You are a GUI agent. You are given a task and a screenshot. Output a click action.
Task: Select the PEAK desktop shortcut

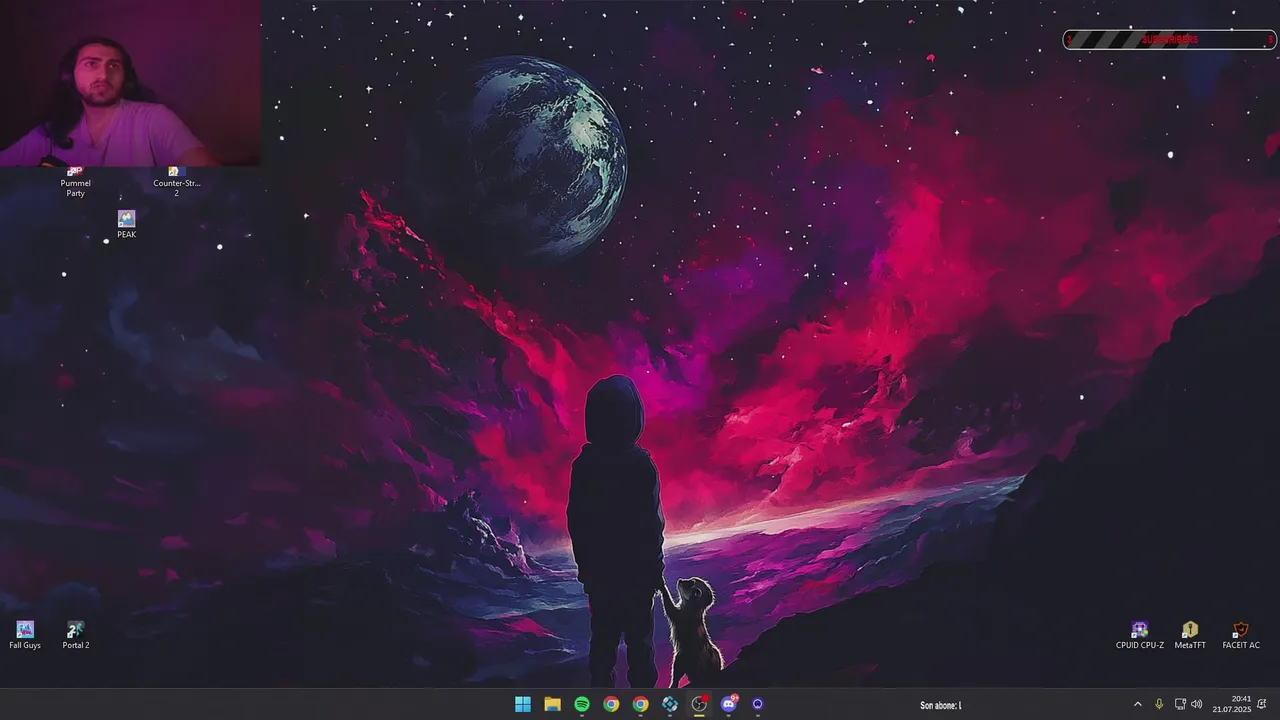pos(126,224)
